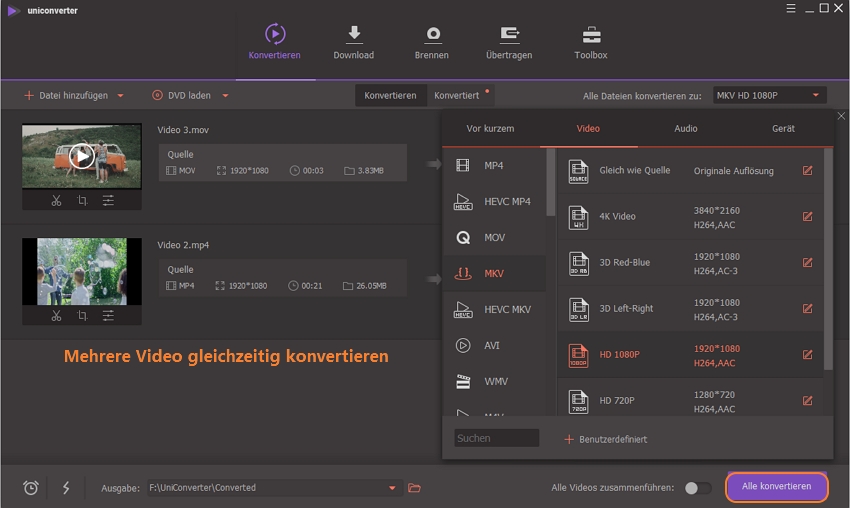Open the Brennen (burn) section

432,42
